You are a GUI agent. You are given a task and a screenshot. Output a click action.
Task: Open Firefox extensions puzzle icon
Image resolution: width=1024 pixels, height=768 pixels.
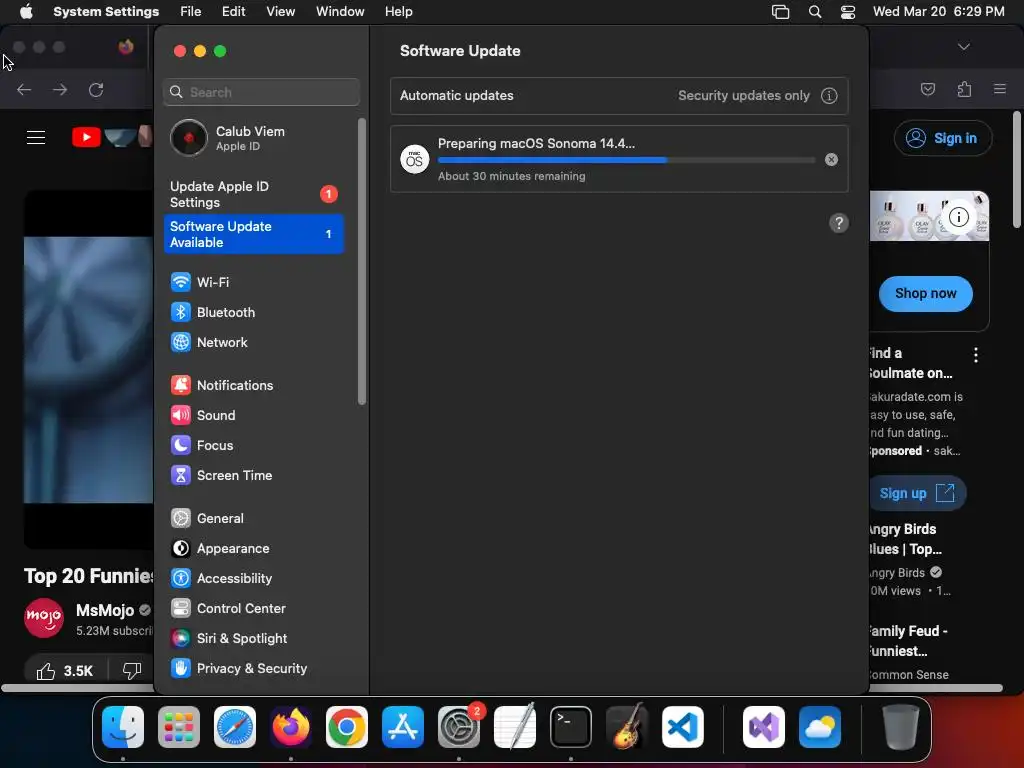click(964, 89)
